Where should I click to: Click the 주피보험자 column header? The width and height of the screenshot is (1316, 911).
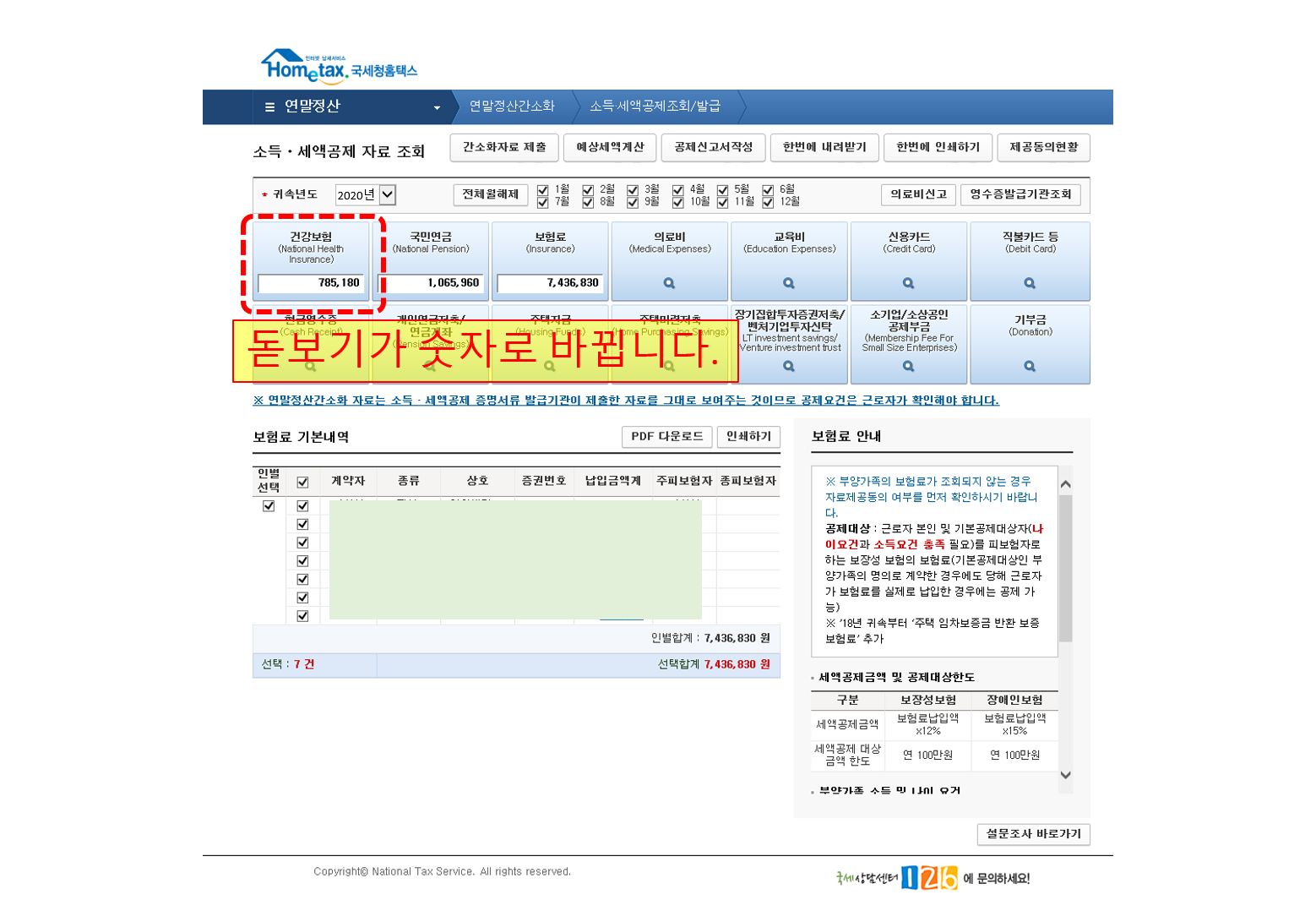pos(684,481)
